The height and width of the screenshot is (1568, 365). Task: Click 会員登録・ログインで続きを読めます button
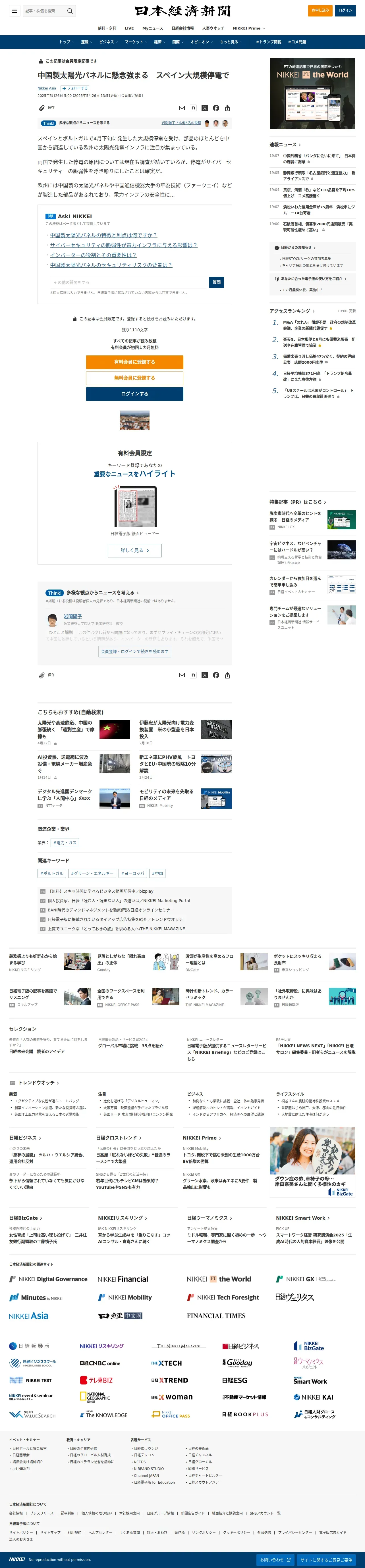pyautogui.click(x=135, y=651)
